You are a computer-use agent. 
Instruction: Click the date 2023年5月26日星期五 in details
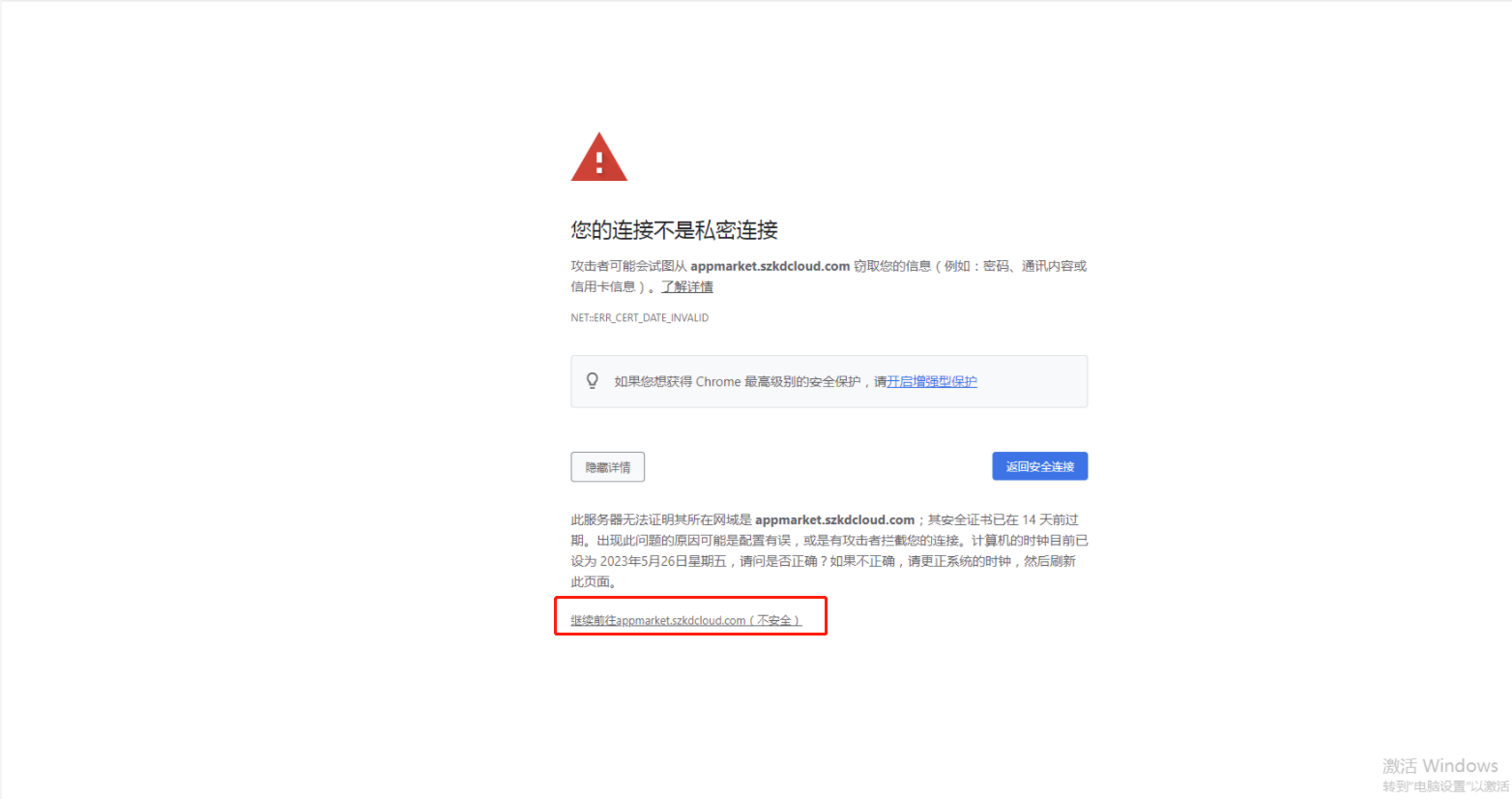[x=662, y=561]
